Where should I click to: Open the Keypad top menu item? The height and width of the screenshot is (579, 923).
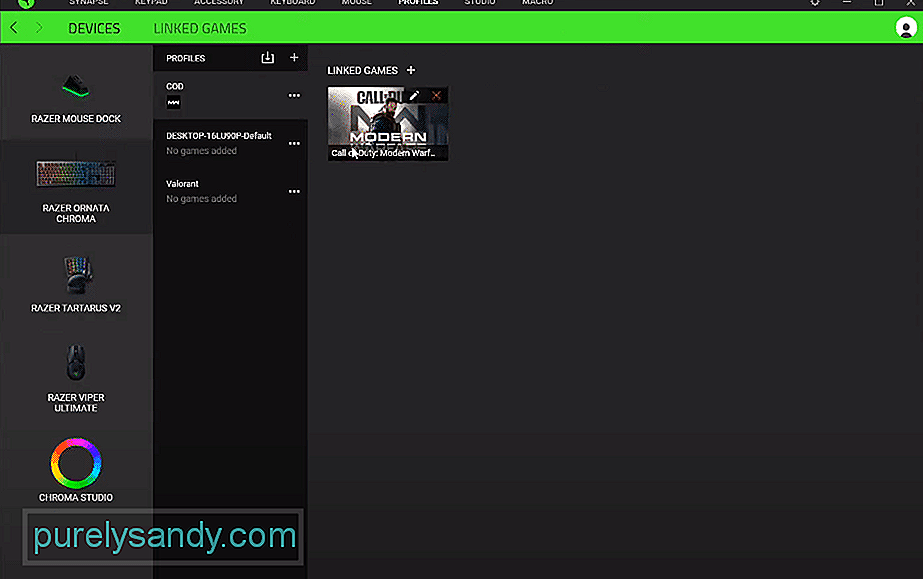click(x=151, y=2)
